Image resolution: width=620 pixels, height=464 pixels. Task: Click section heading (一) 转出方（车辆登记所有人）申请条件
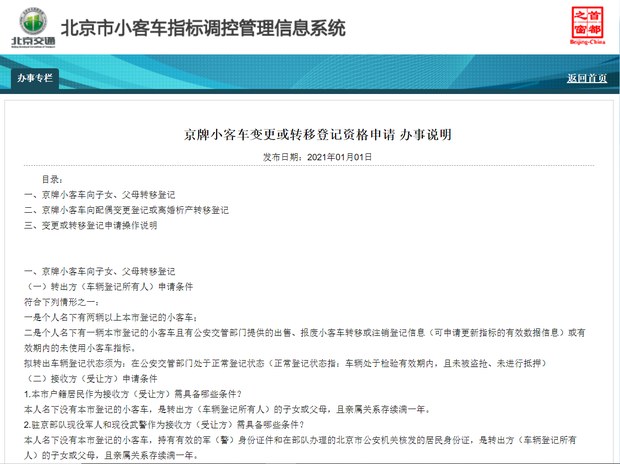tap(109, 287)
